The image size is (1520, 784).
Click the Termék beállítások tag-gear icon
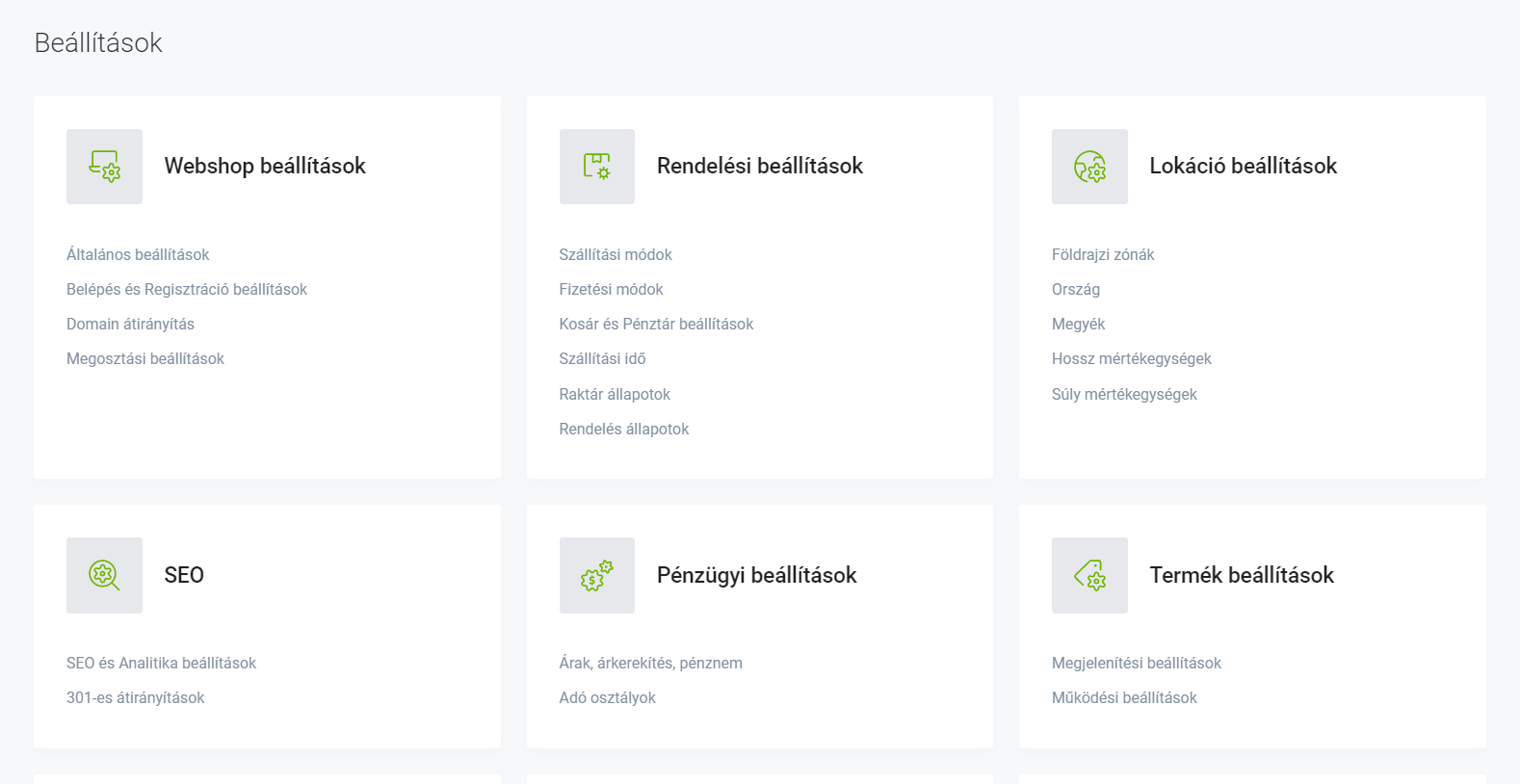pos(1089,575)
